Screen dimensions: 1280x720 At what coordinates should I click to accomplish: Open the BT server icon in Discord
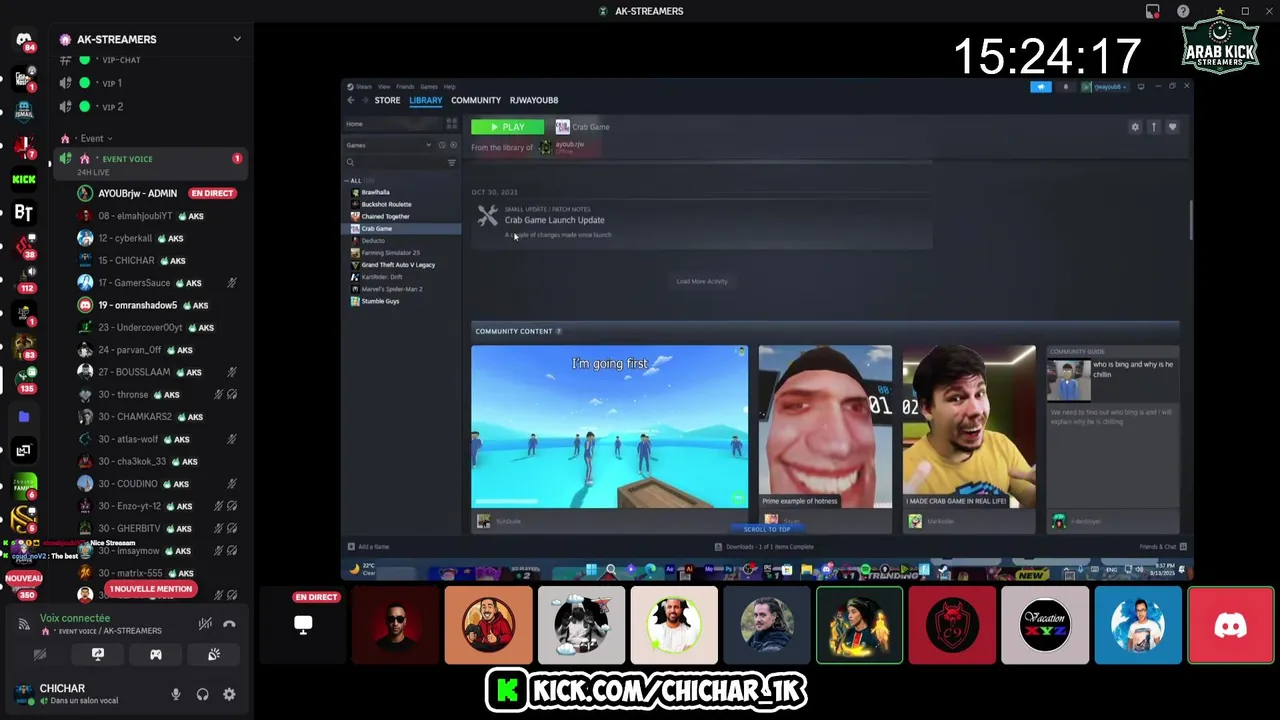click(24, 212)
